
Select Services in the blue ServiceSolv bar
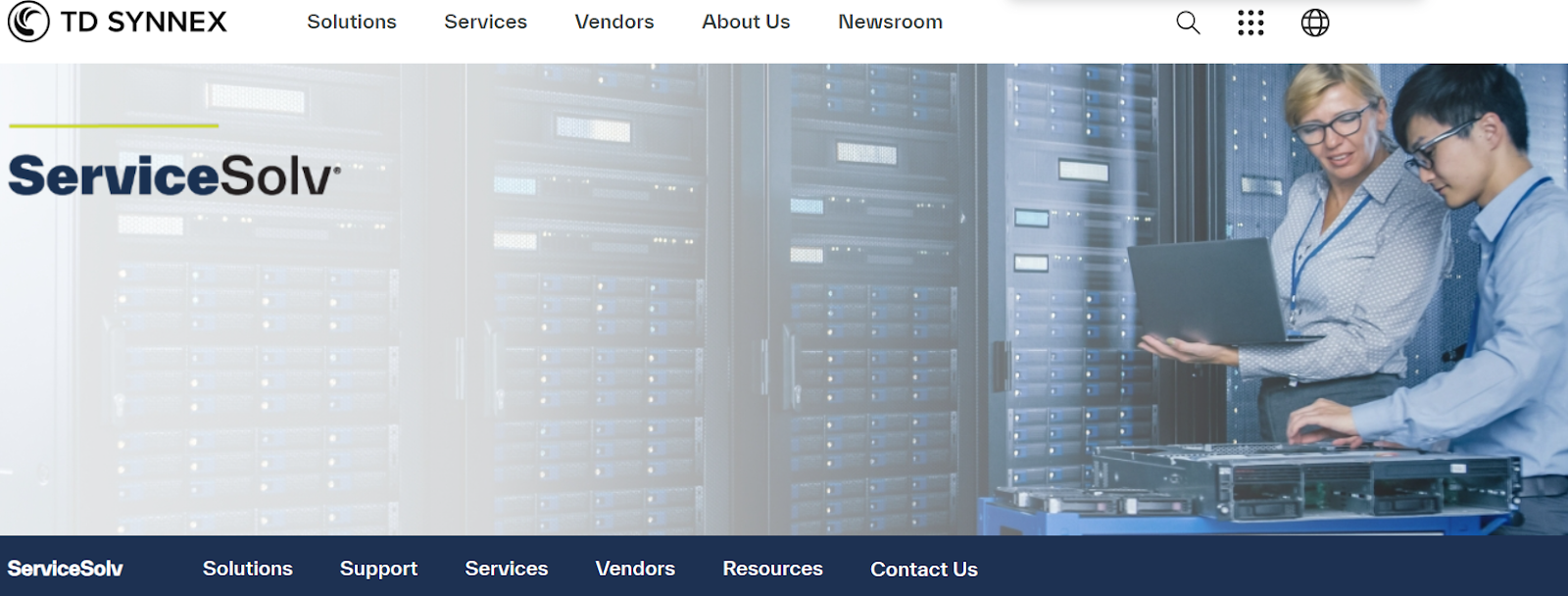point(507,569)
